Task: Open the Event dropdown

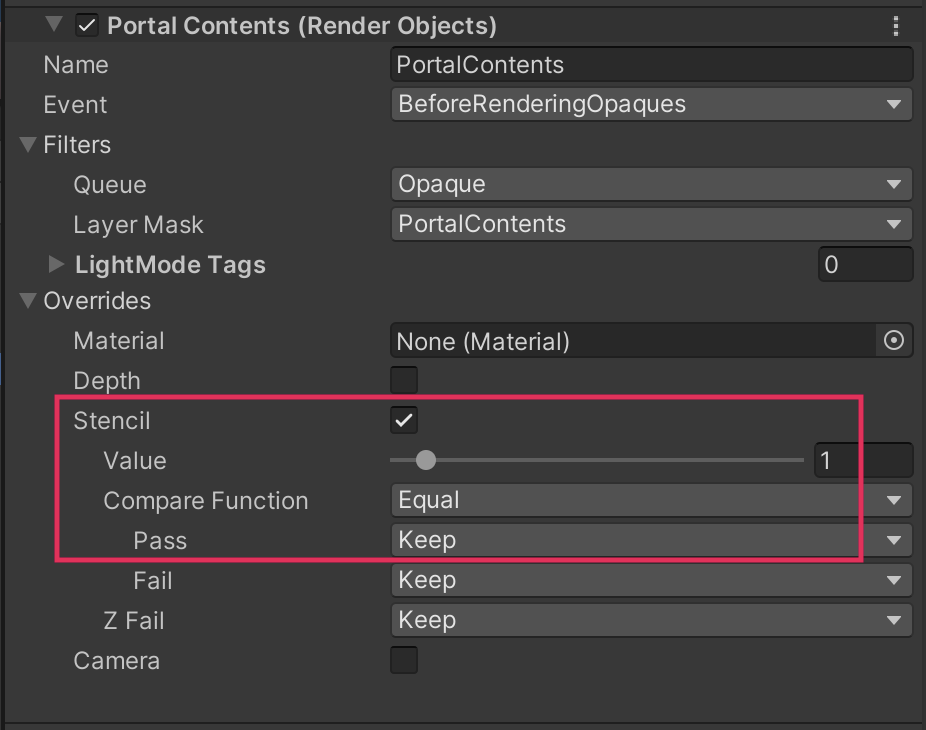Action: pos(651,105)
